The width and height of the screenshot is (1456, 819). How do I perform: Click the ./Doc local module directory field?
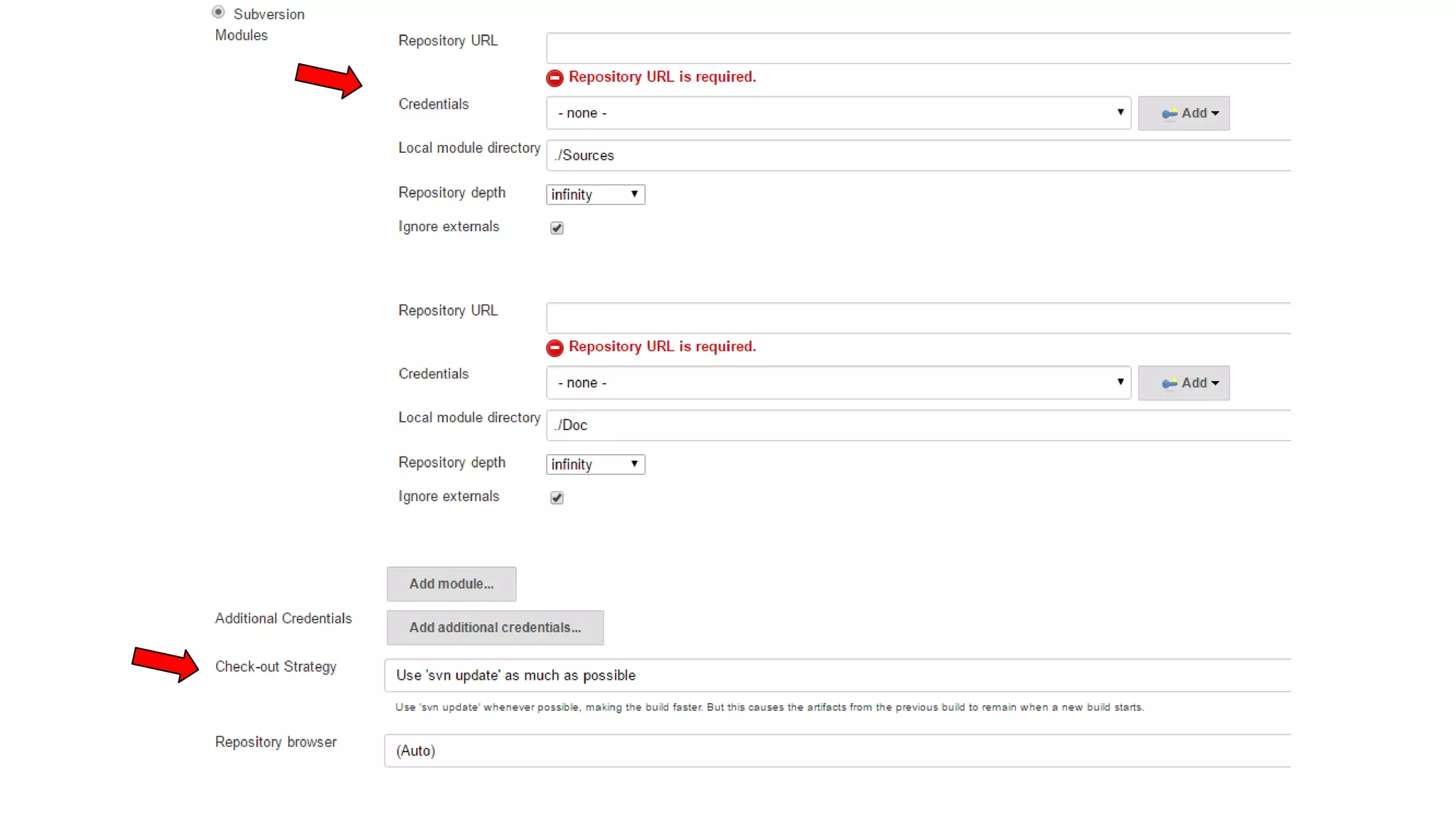pyautogui.click(x=917, y=425)
